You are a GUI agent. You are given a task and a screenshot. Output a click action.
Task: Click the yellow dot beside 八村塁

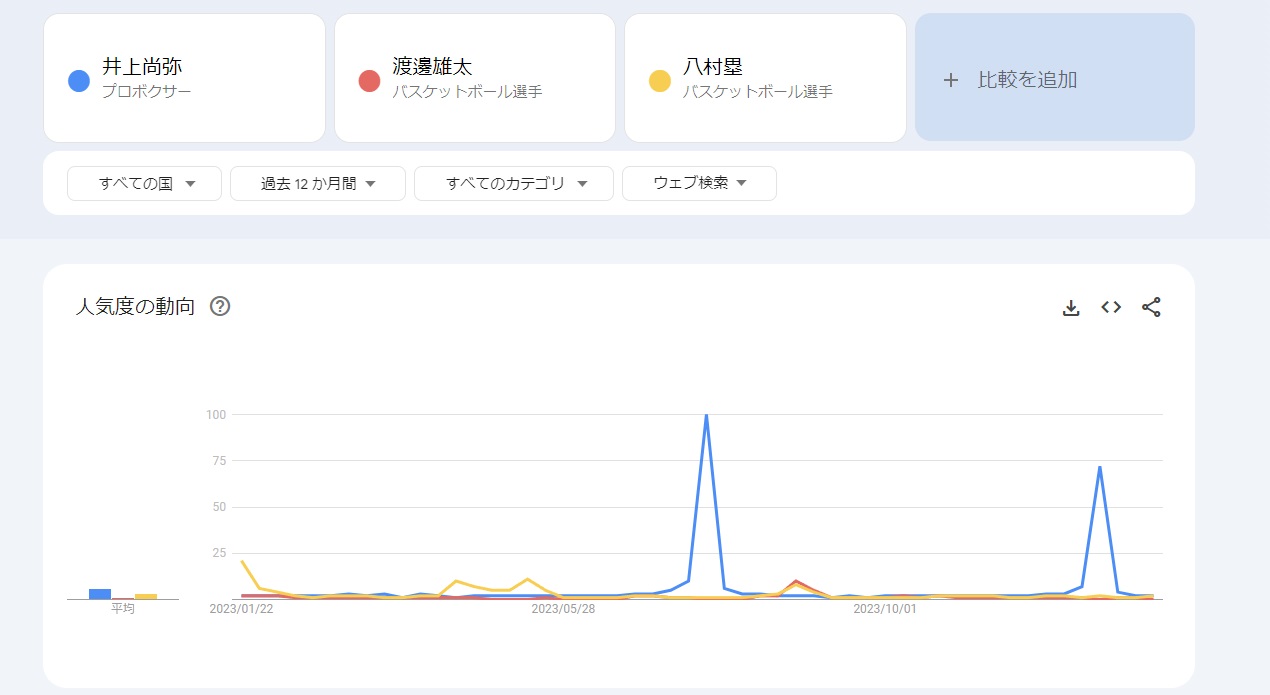[x=659, y=81]
